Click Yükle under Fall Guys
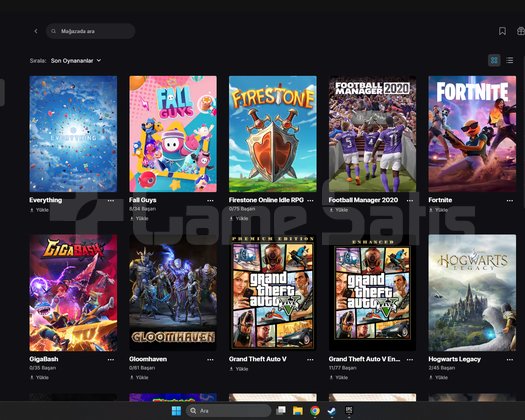This screenshot has height=420, width=525. 139,218
